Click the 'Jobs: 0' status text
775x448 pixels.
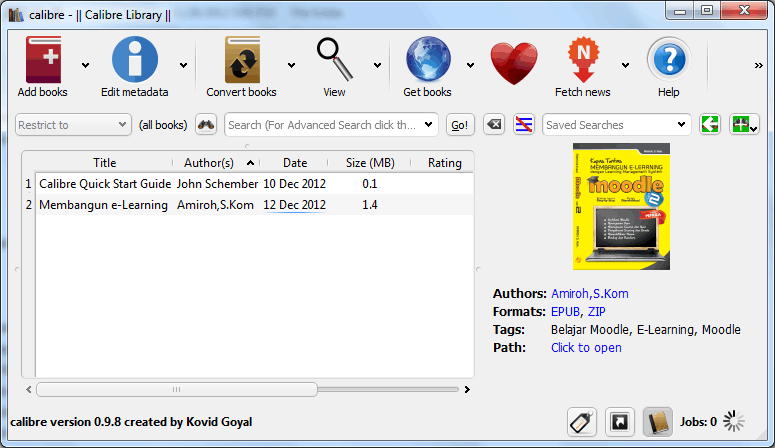coord(698,422)
